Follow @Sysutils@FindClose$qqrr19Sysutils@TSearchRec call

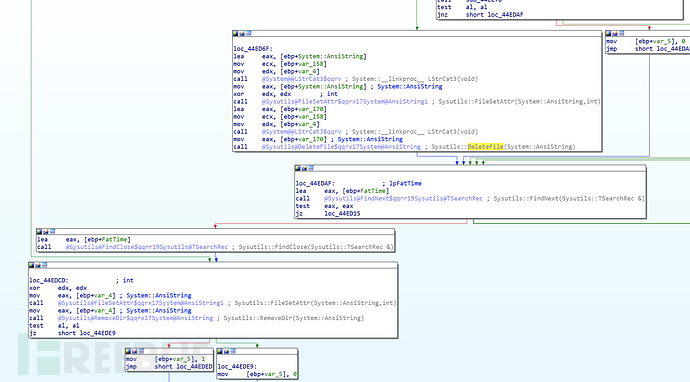(147, 247)
